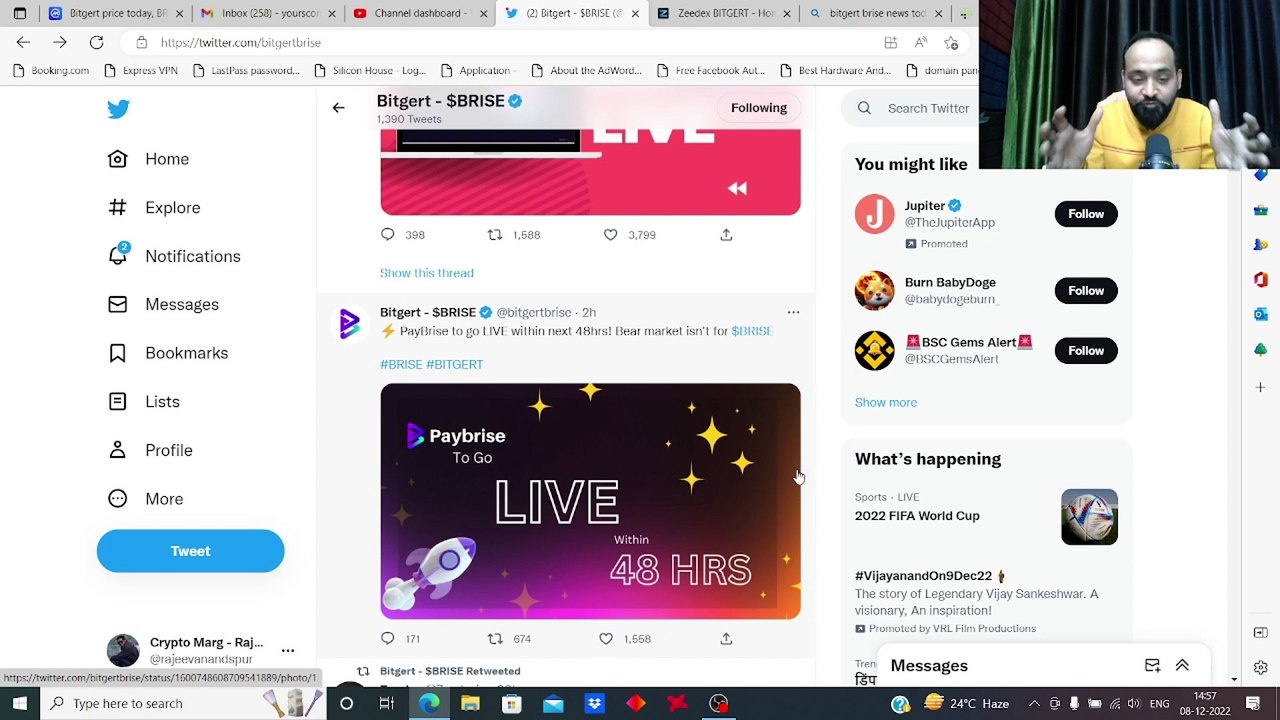Expand the Messages drawer

pos(1182,666)
